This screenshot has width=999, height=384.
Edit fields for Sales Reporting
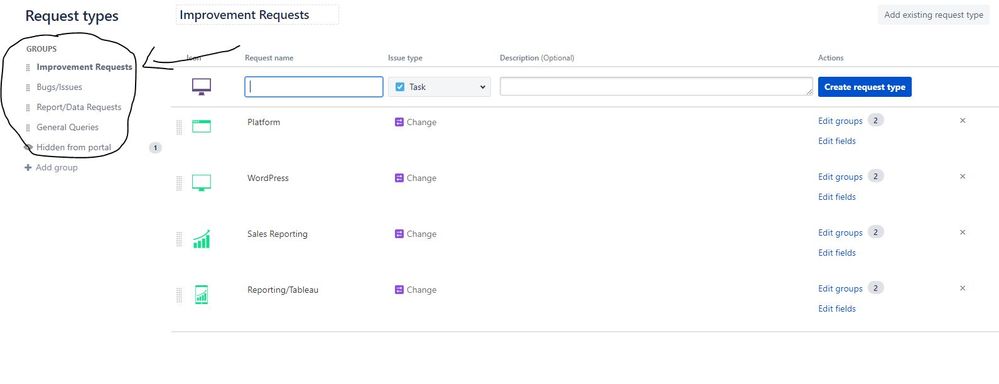click(837, 253)
